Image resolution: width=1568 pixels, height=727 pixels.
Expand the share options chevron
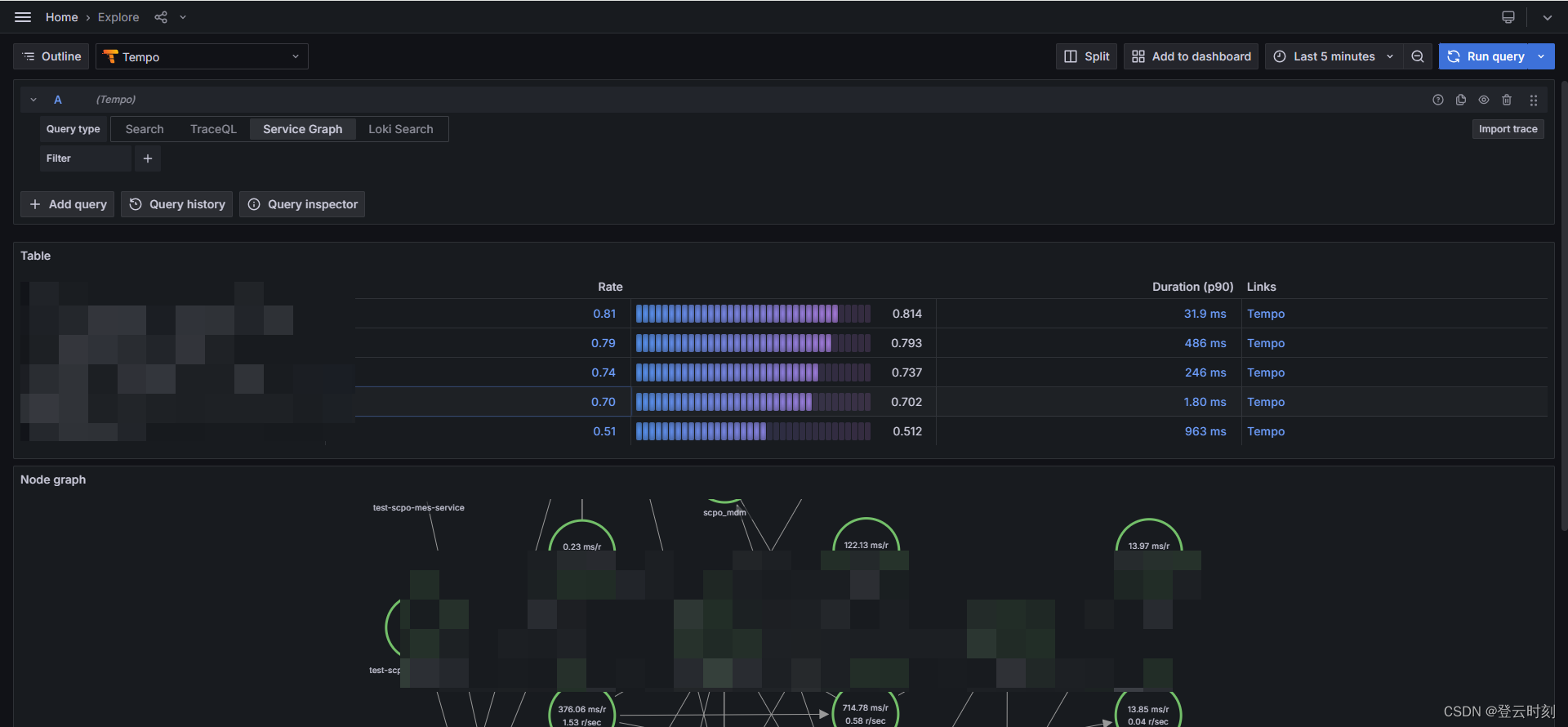[183, 17]
